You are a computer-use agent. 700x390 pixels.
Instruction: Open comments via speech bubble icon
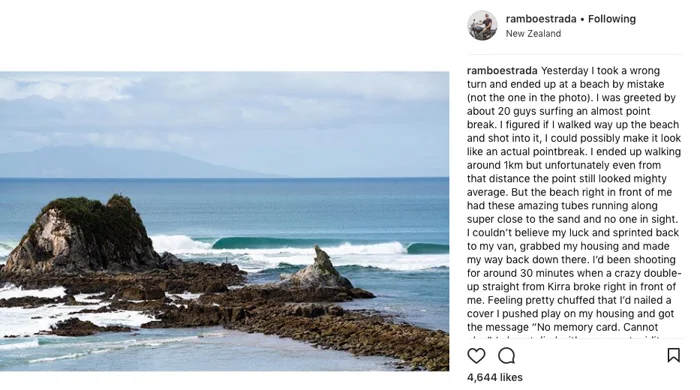coord(507,356)
